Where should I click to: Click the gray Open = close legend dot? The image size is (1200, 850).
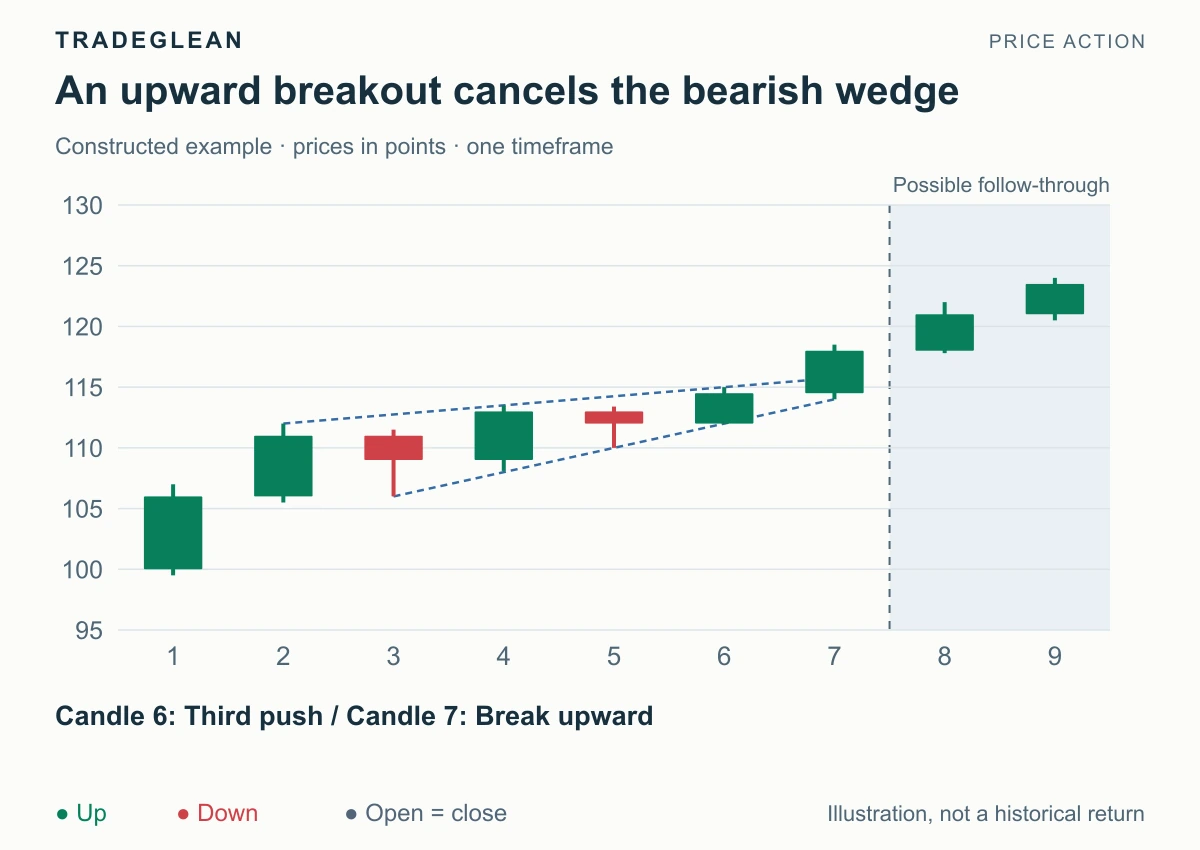[351, 814]
